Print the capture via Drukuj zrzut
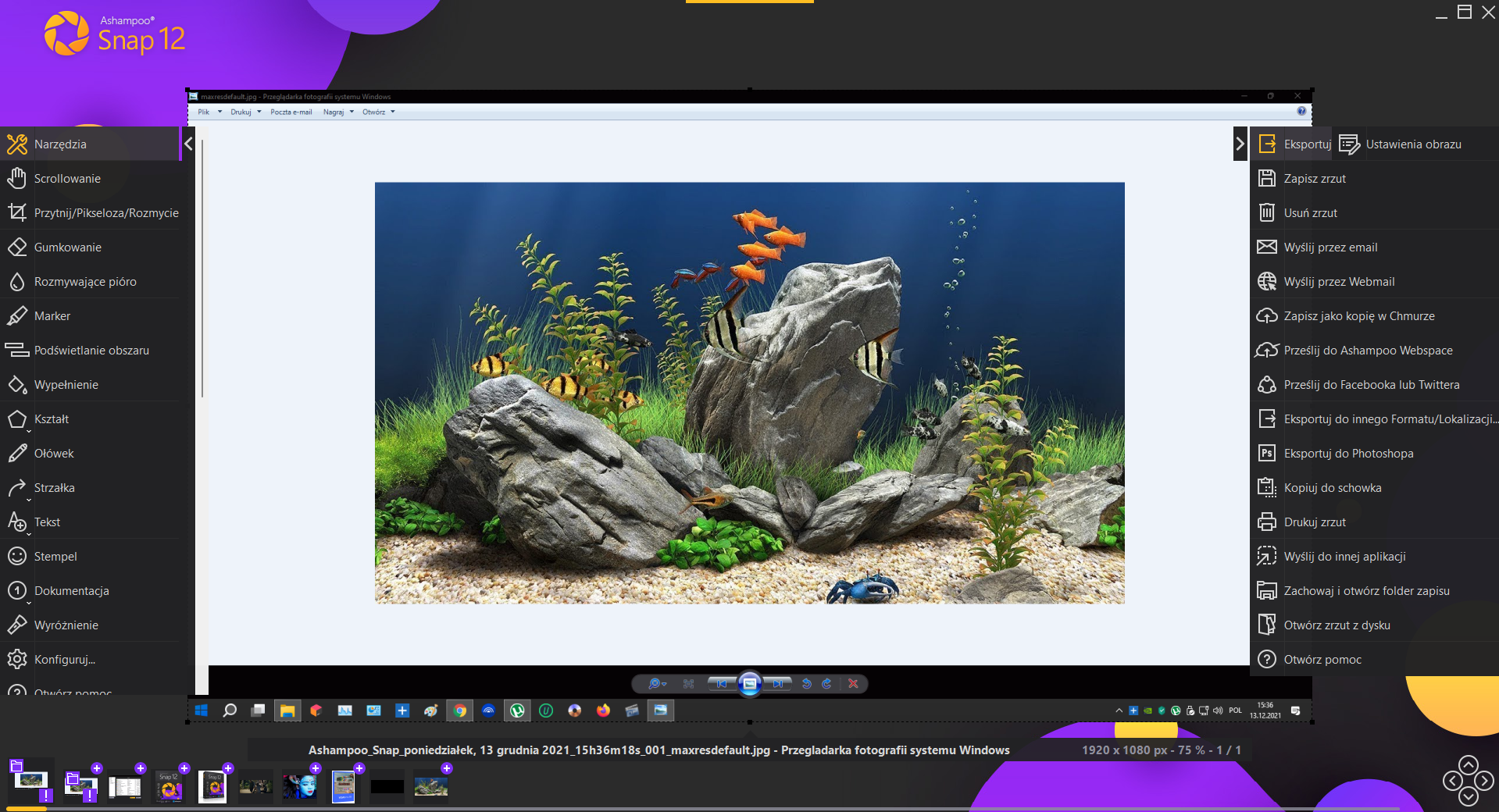Screen dimensions: 1499x812 [x=1375, y=522]
